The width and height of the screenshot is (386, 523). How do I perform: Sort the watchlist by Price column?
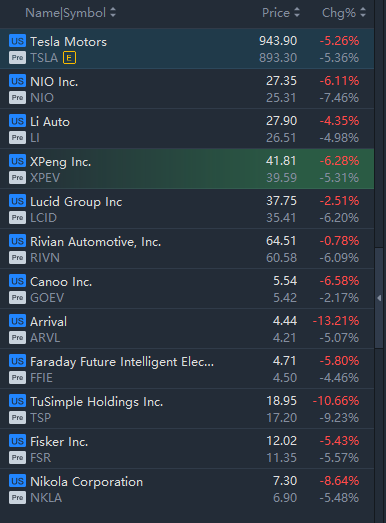(281, 13)
